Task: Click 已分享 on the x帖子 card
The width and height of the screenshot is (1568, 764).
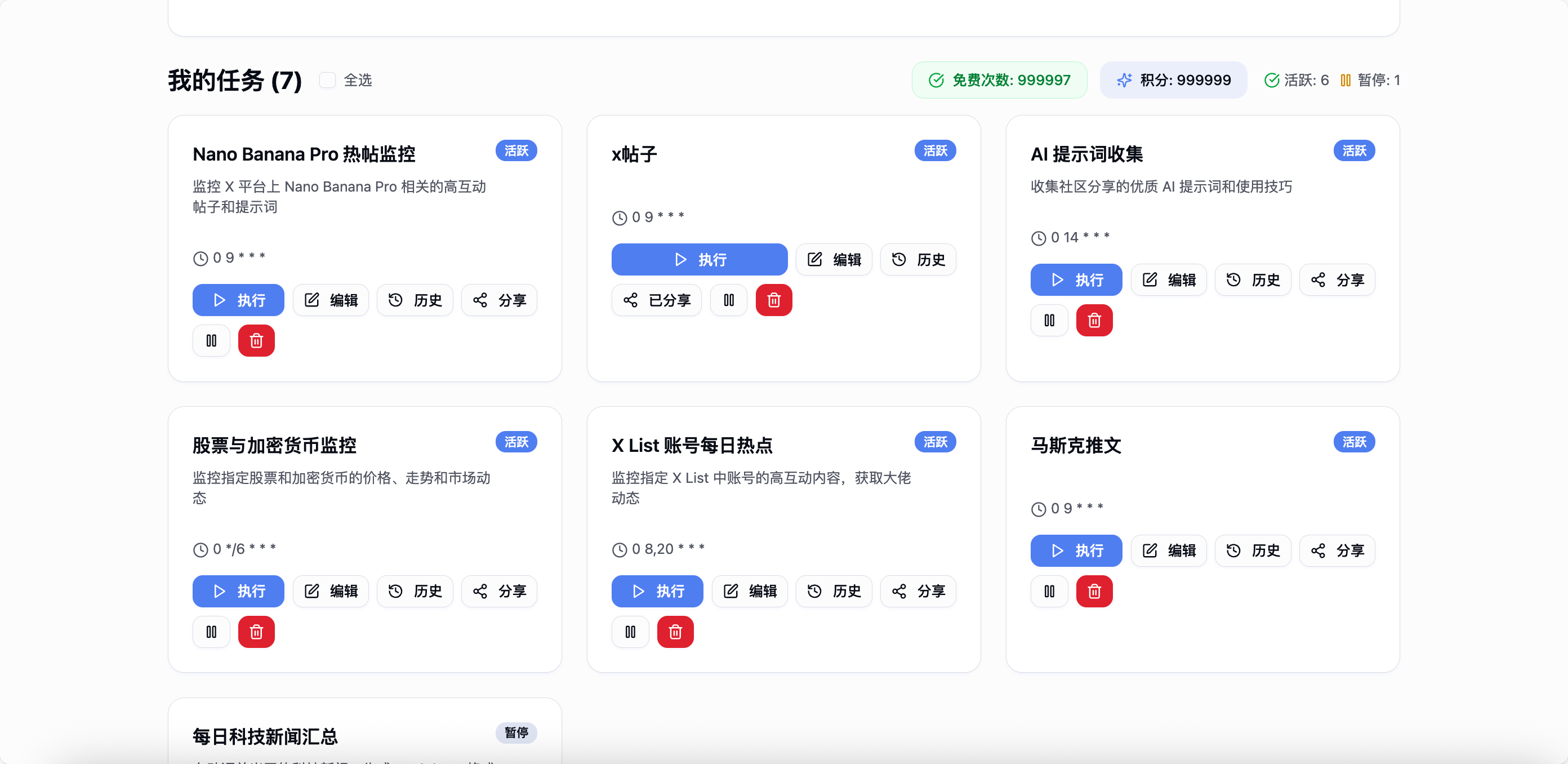Action: click(x=656, y=300)
